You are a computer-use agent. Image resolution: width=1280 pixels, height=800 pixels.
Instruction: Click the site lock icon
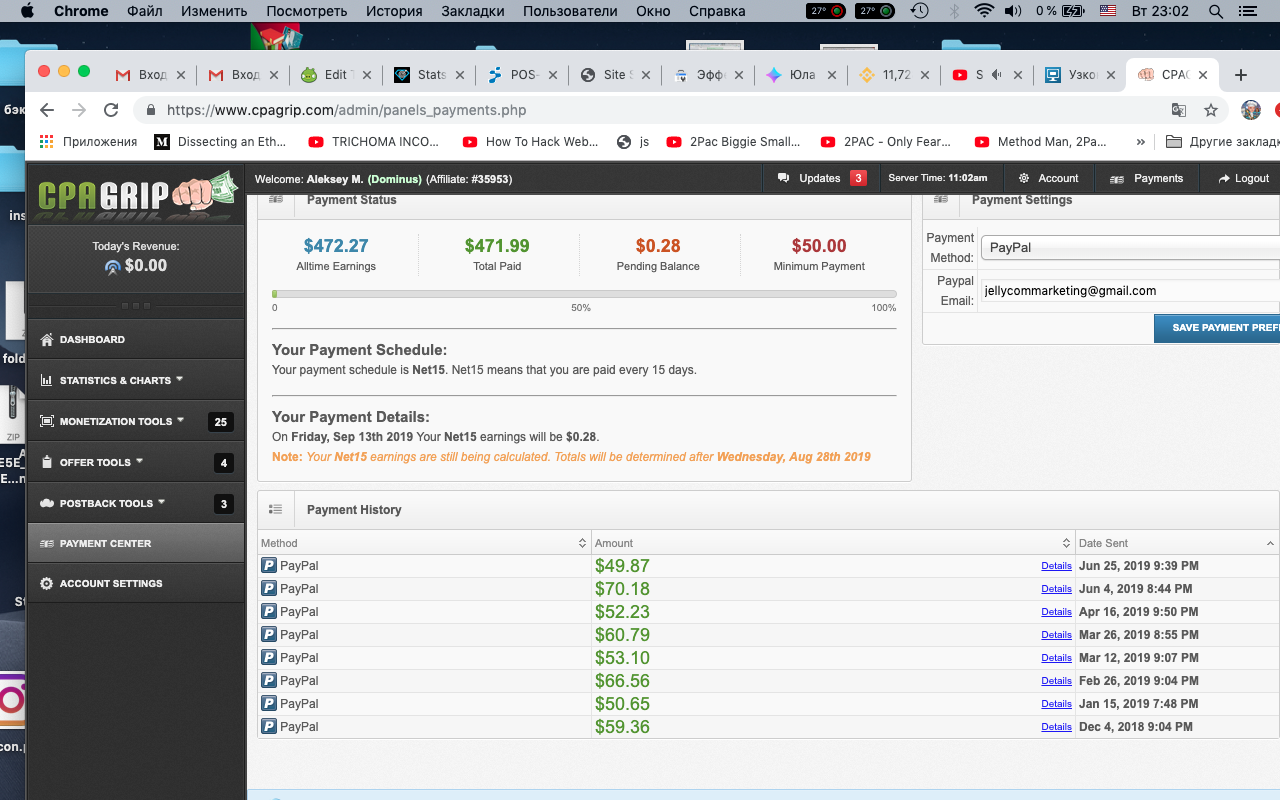click(x=151, y=110)
